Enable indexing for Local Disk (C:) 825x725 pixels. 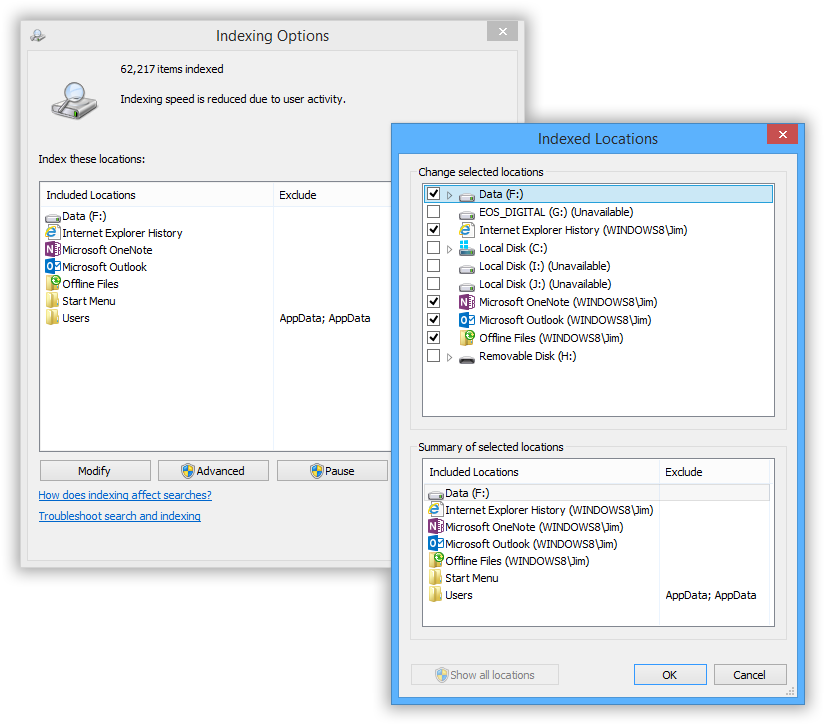(x=434, y=247)
